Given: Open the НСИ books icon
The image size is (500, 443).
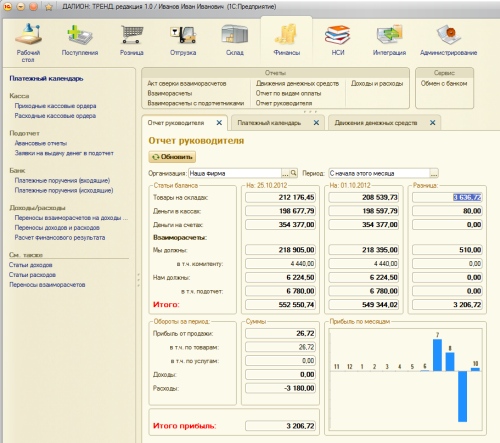Looking at the screenshot, I should point(338,35).
